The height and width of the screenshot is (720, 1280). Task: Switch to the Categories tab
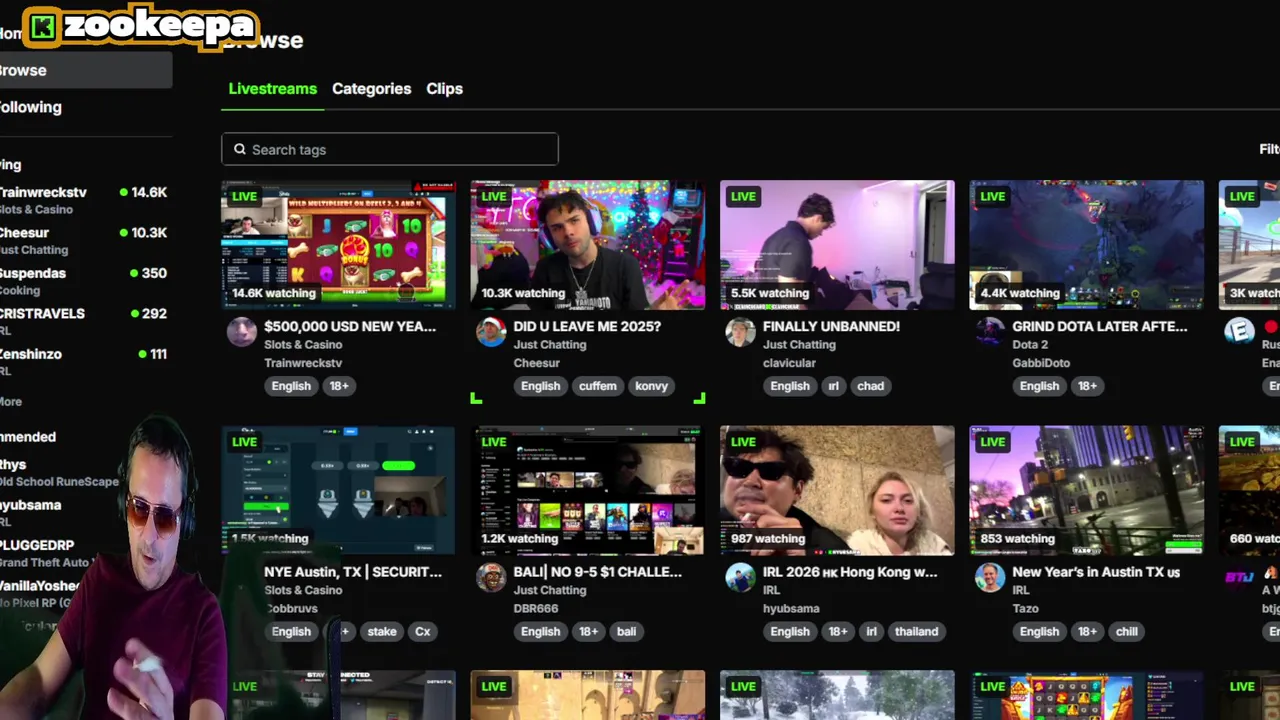pyautogui.click(x=371, y=88)
